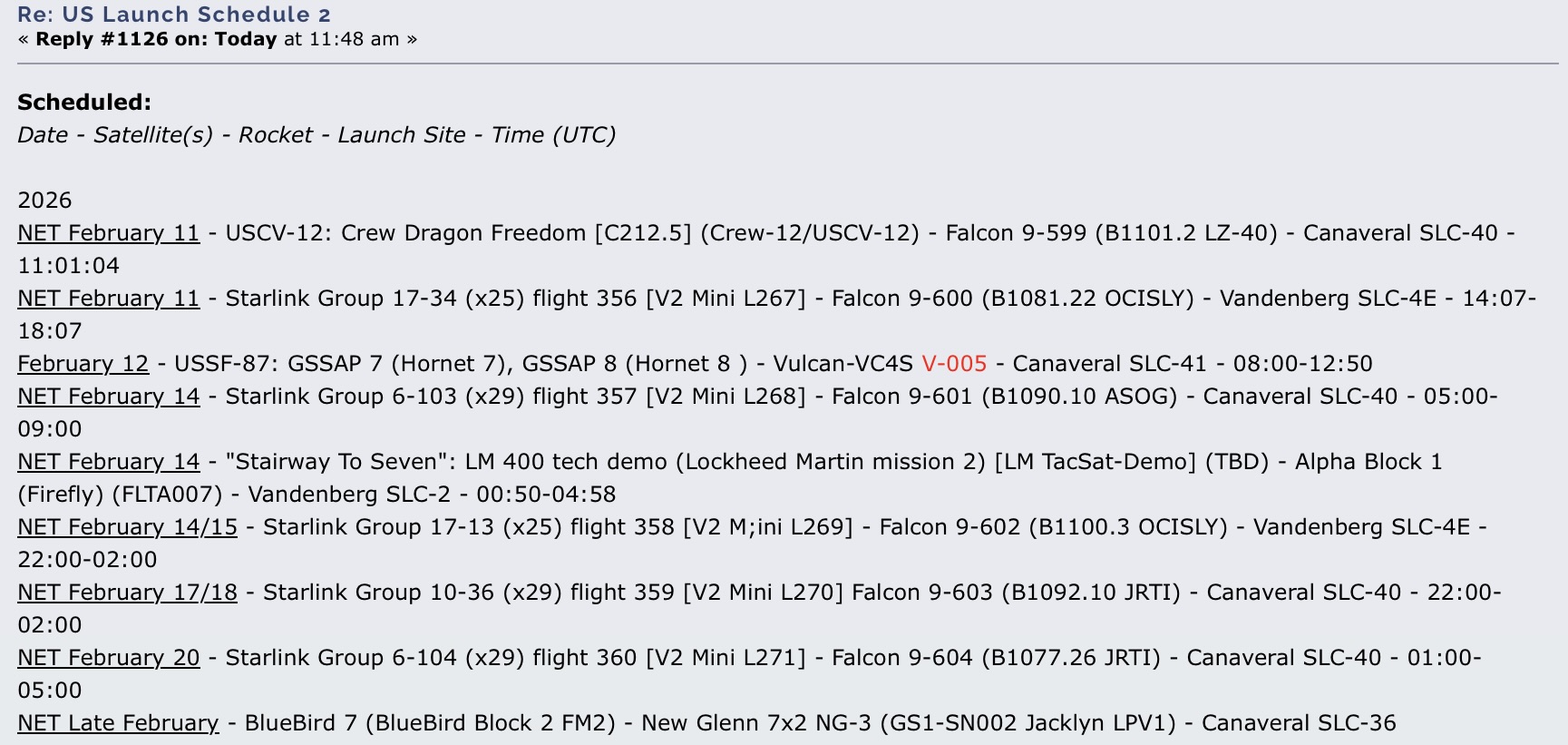
Task: Open the NET February 17/18 date link
Action: (127, 593)
